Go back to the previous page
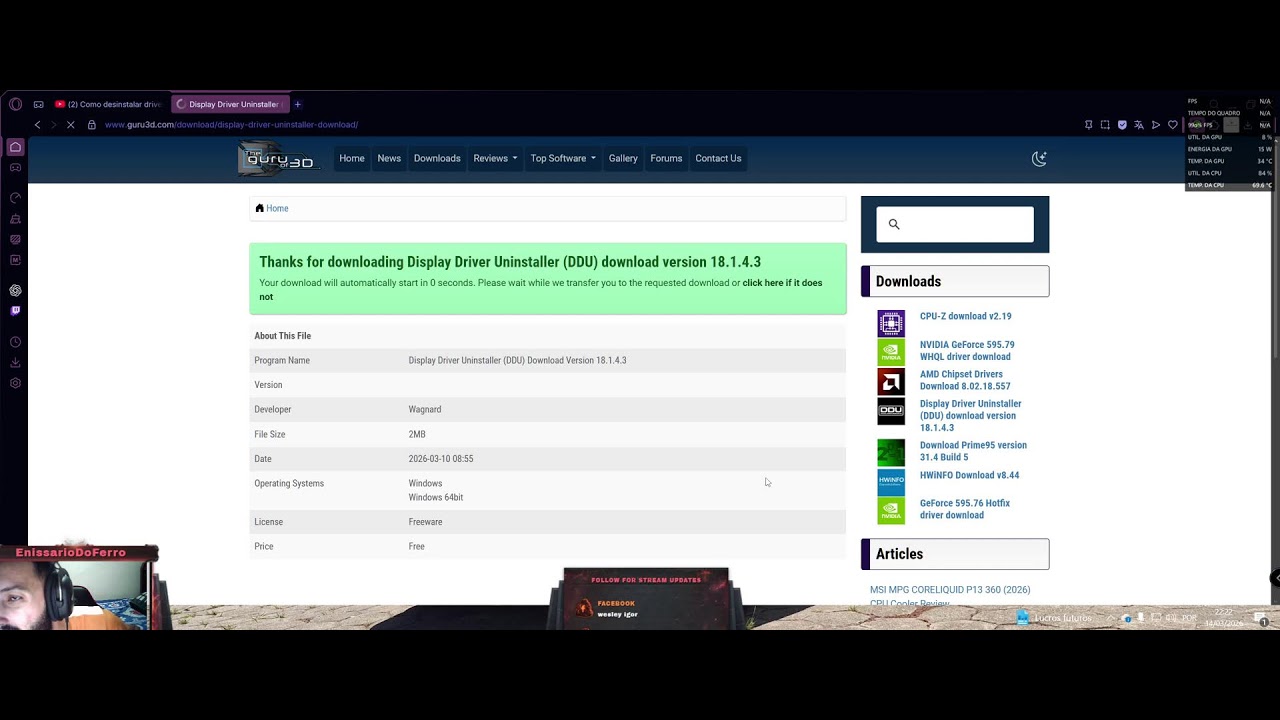Viewport: 1280px width, 720px height. click(x=37, y=125)
